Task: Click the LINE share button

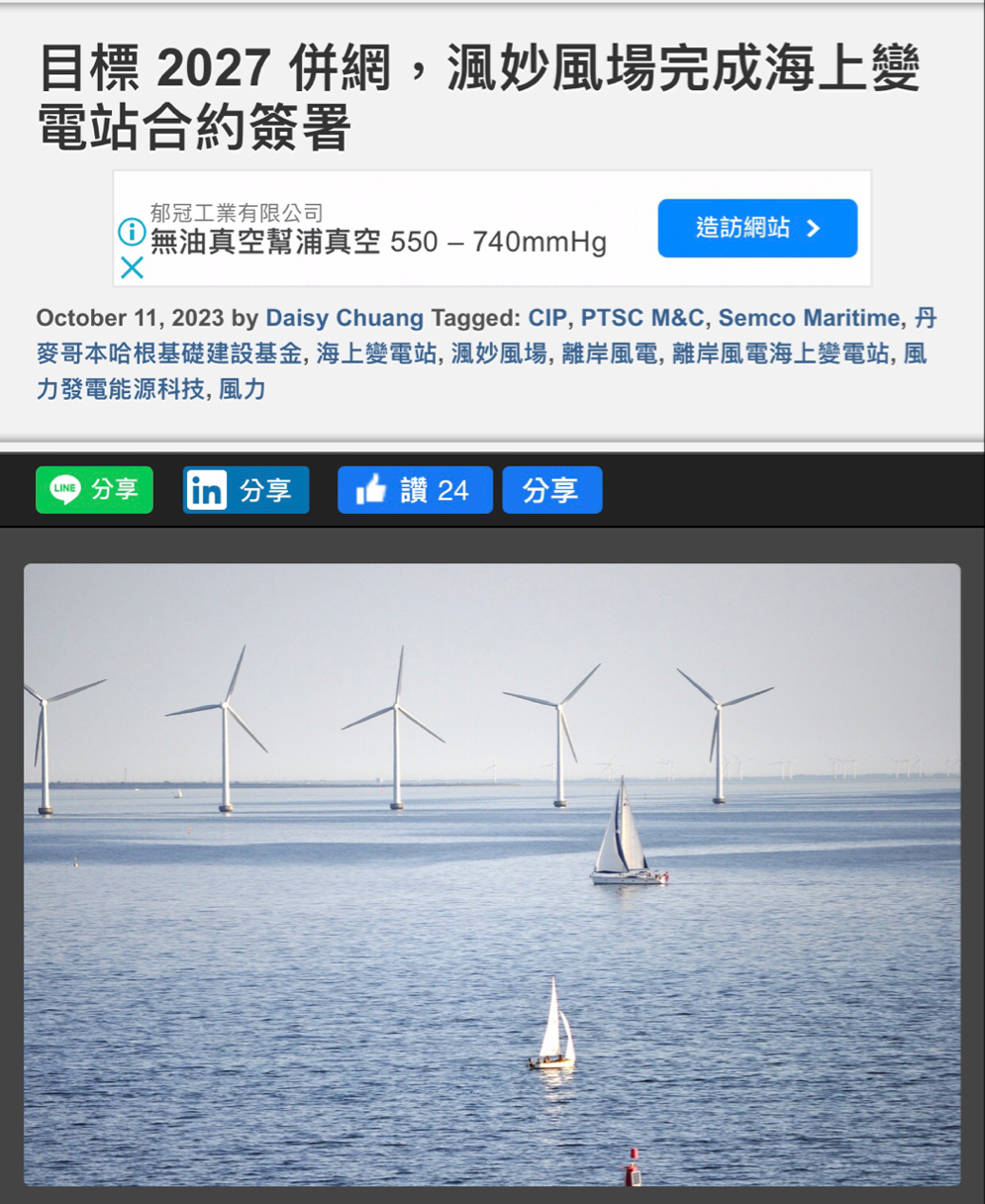Action: pyautogui.click(x=94, y=490)
